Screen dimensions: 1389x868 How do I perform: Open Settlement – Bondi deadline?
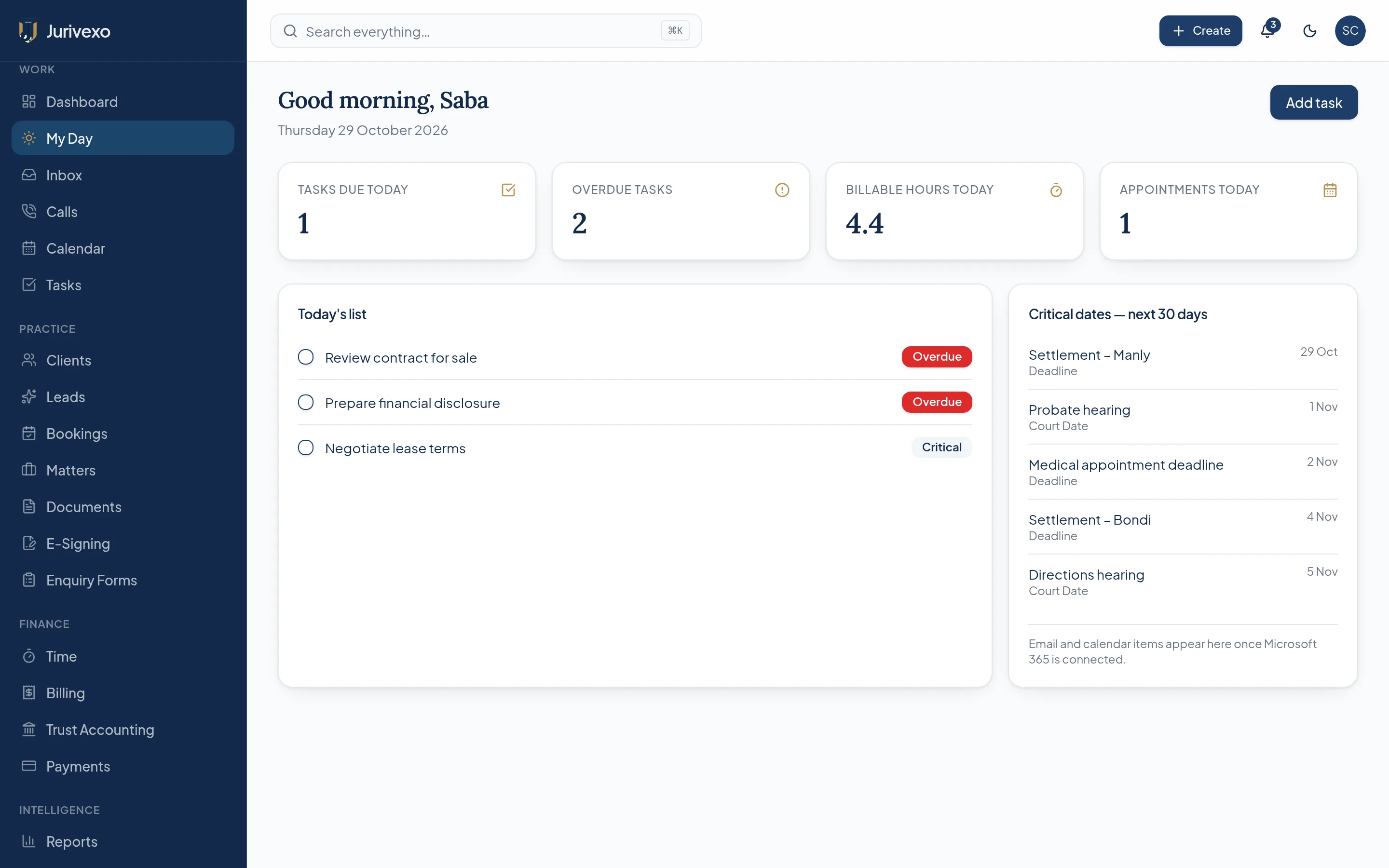(x=1183, y=528)
